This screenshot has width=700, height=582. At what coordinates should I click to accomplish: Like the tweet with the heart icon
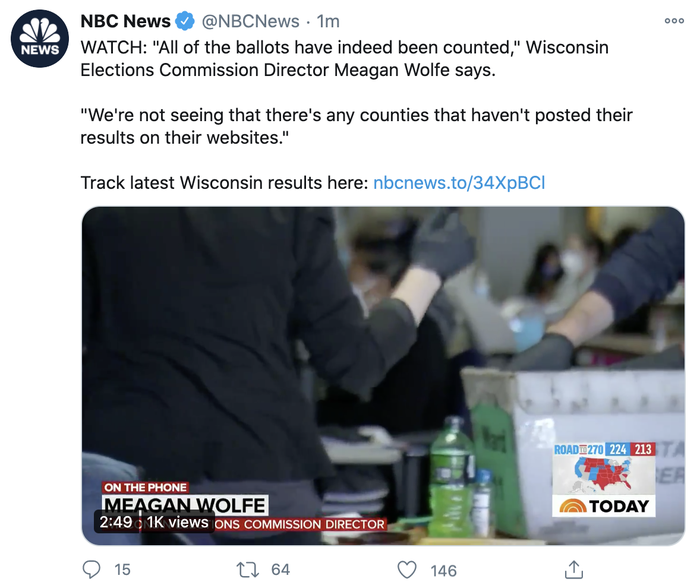pyautogui.click(x=407, y=570)
